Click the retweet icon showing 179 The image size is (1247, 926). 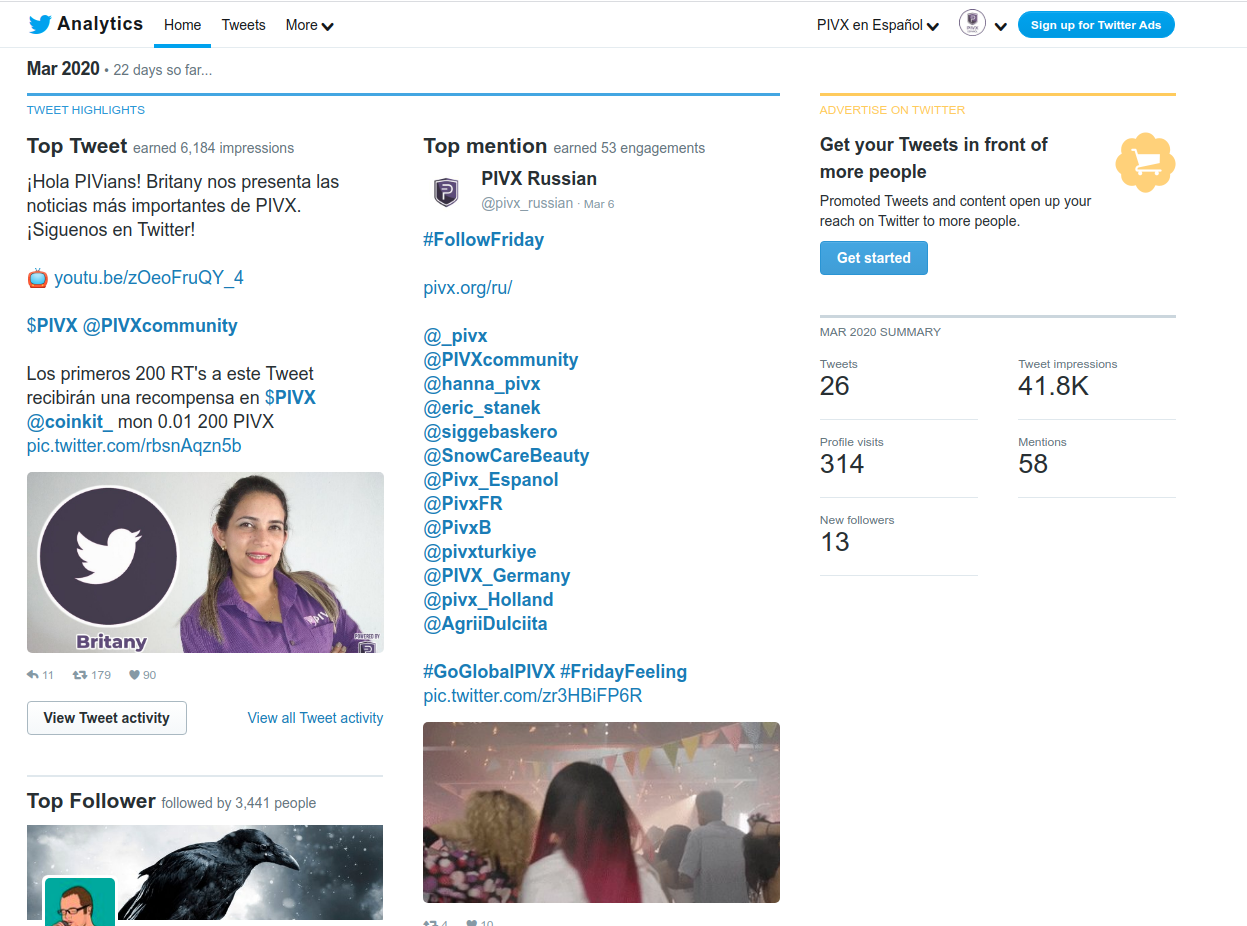[80, 675]
